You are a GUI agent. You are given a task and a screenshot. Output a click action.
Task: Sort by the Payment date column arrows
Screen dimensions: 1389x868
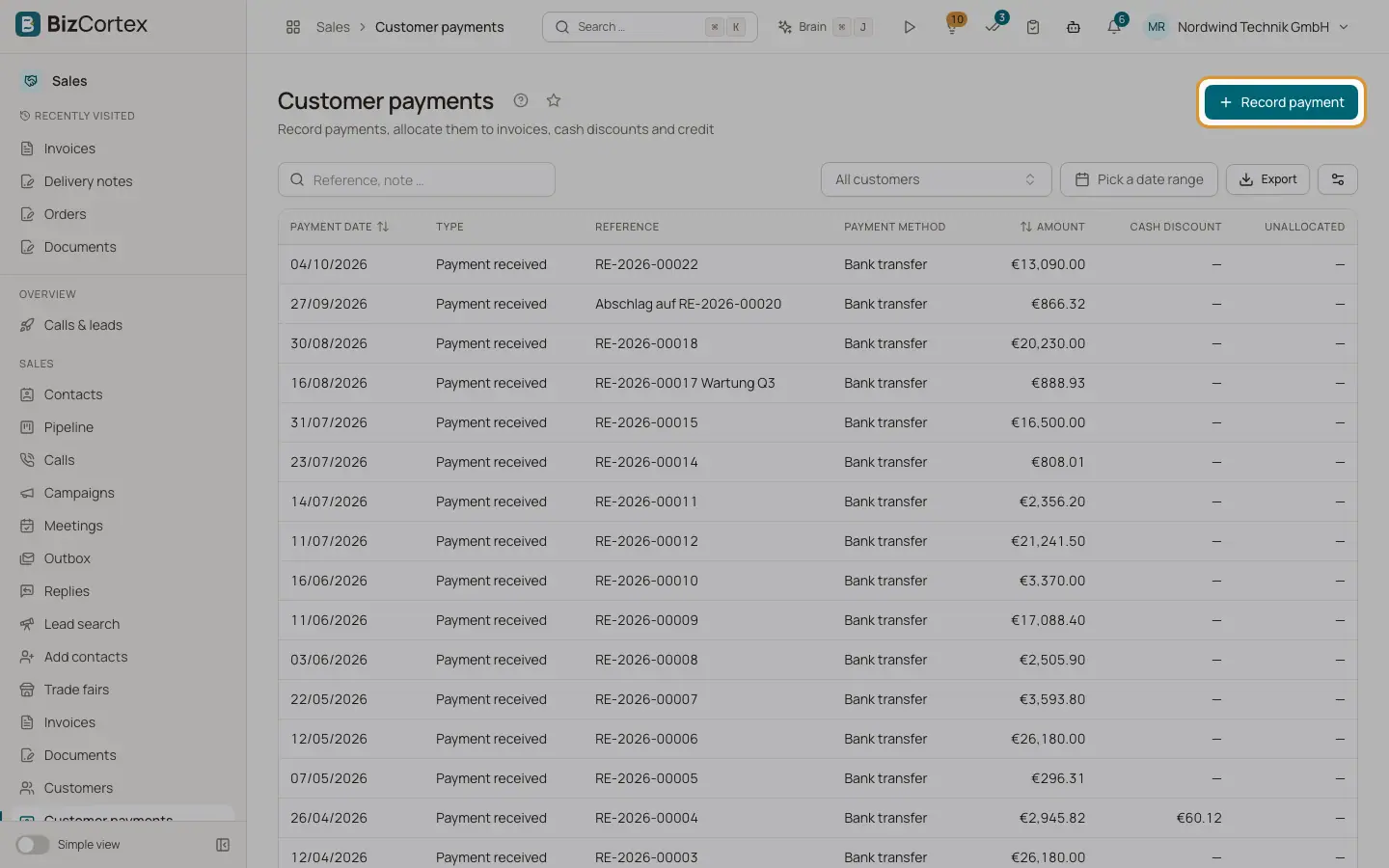tap(383, 227)
